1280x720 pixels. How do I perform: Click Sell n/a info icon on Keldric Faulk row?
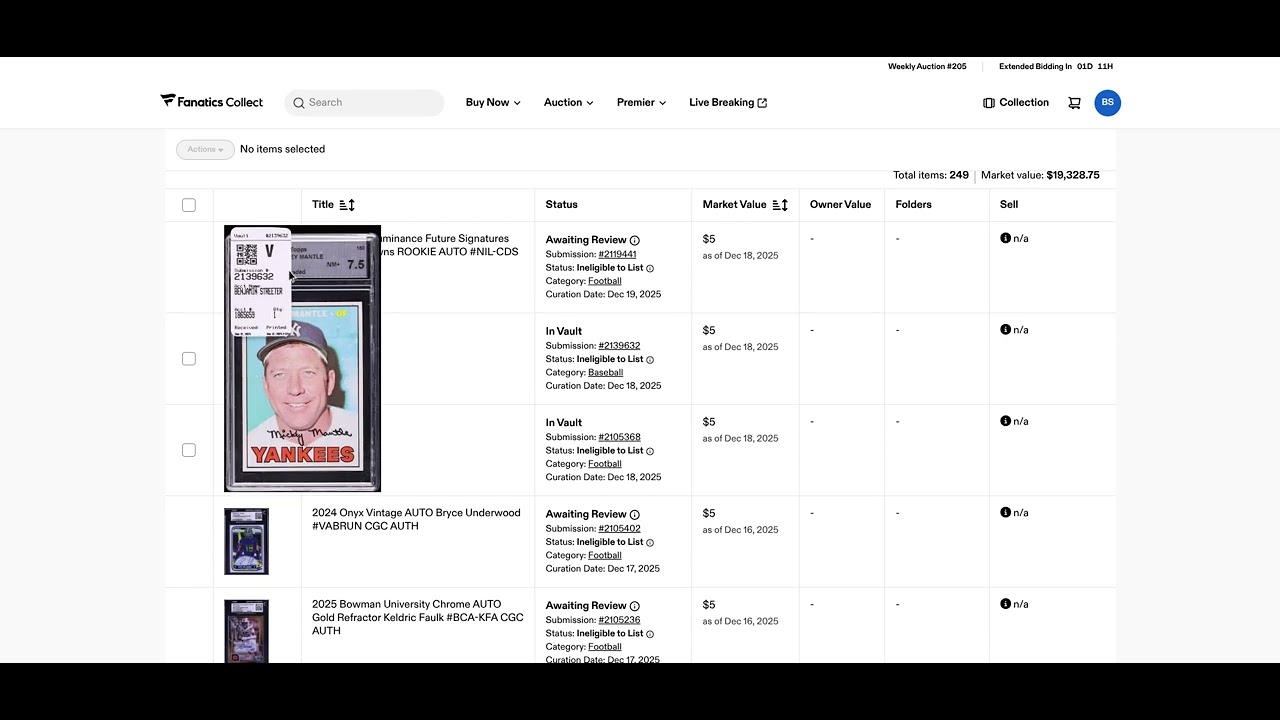pyautogui.click(x=1006, y=604)
